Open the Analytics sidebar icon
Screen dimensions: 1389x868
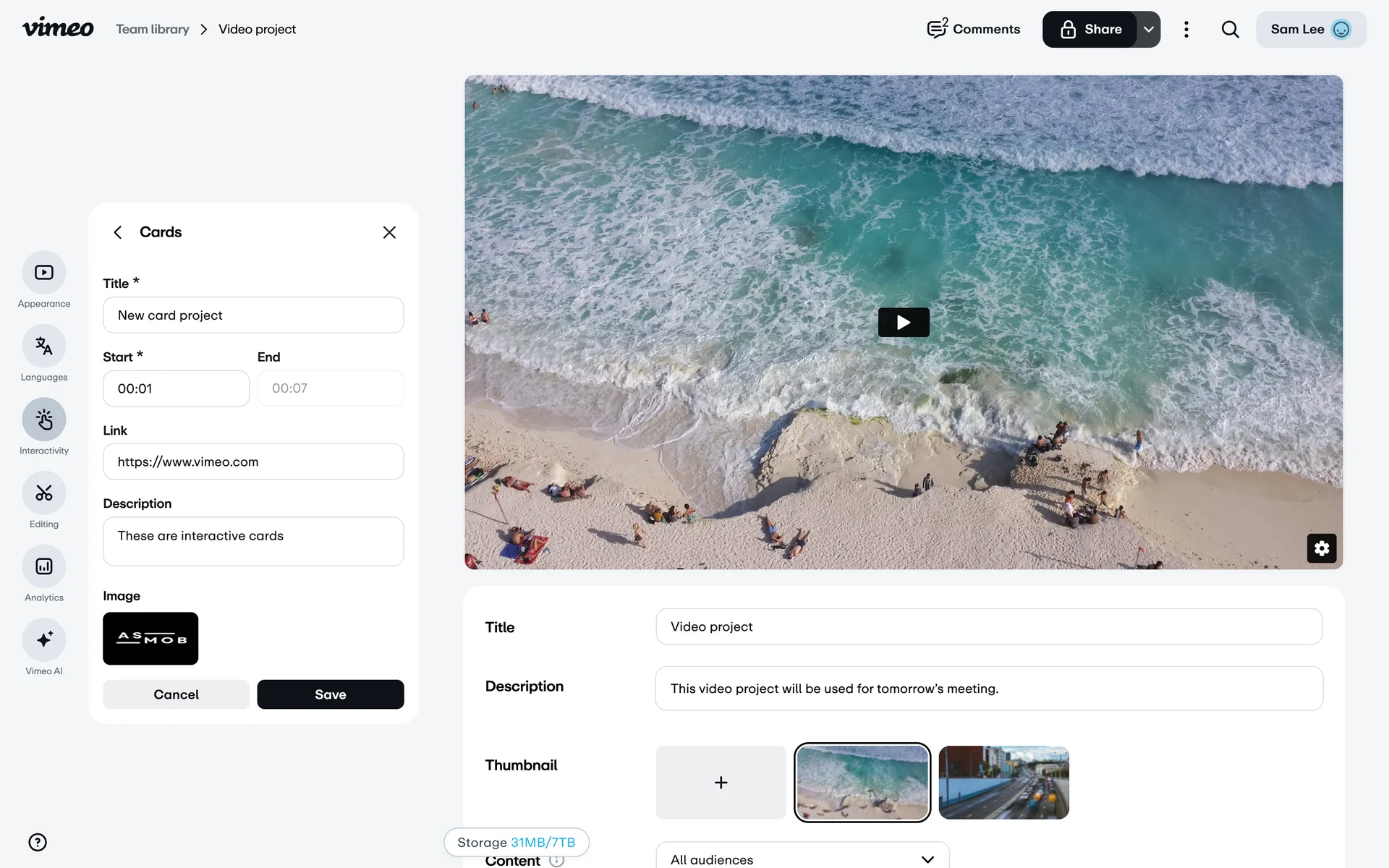44,566
